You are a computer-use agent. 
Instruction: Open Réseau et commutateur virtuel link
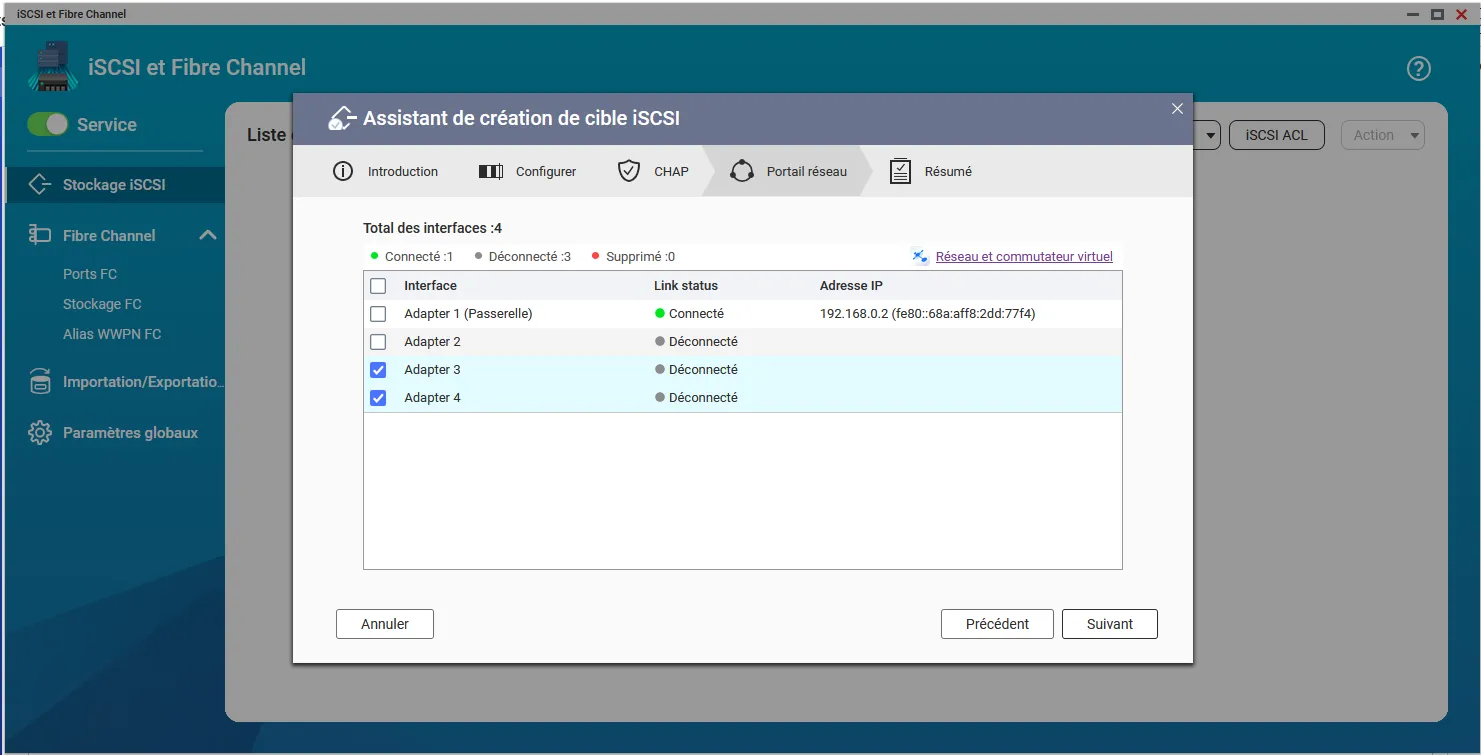(1023, 257)
